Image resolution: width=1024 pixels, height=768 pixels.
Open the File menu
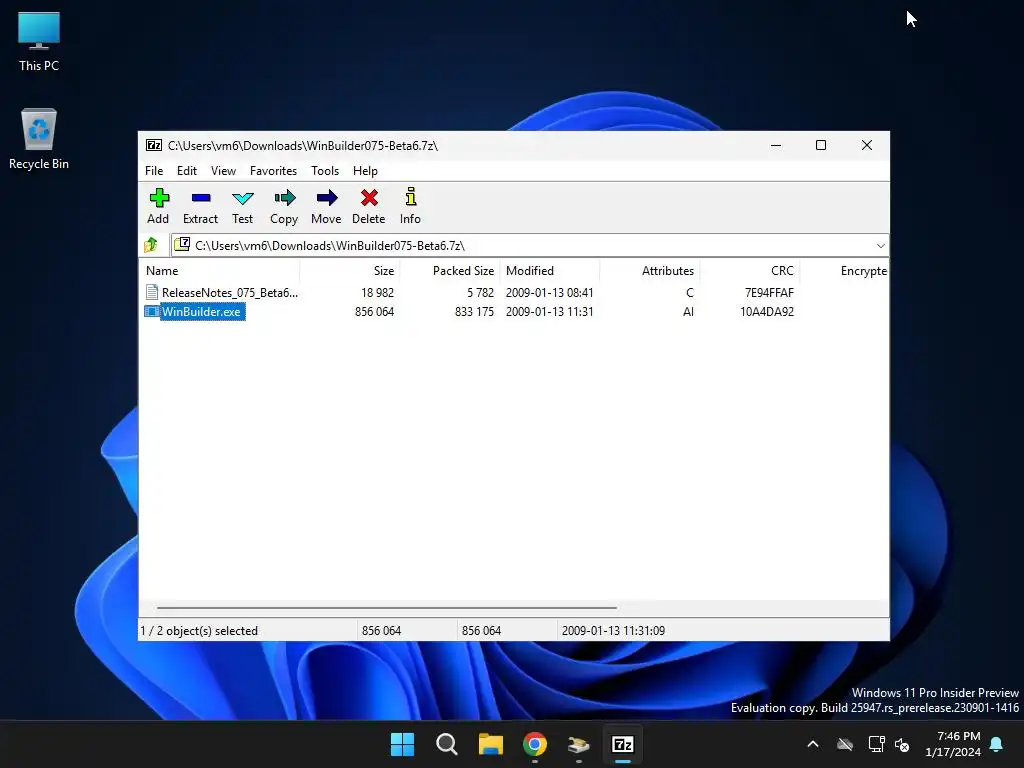click(x=154, y=170)
